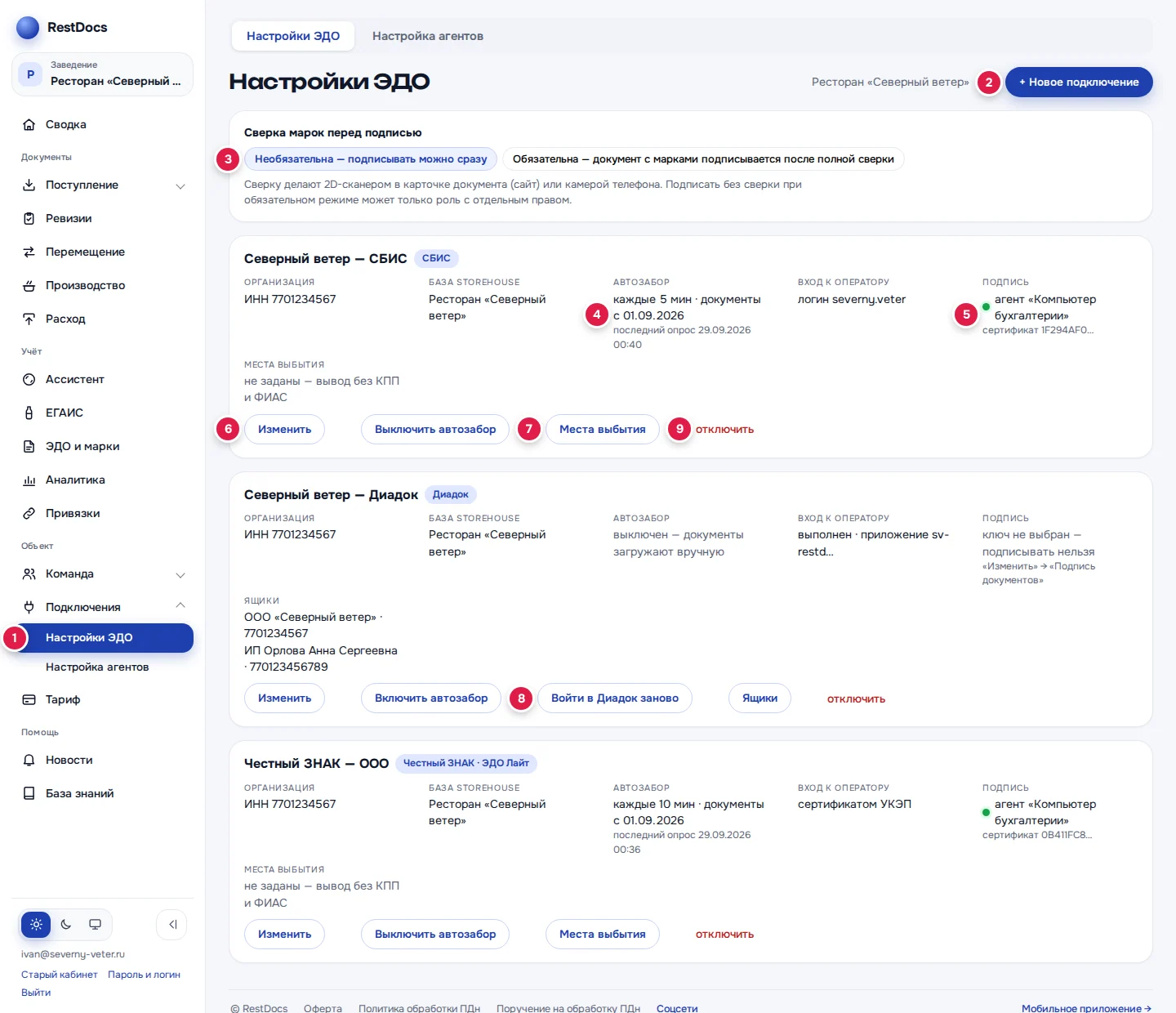This screenshot has height=1013, width=1176.
Task: Open Ящики for the Диадок connection
Action: 759,698
